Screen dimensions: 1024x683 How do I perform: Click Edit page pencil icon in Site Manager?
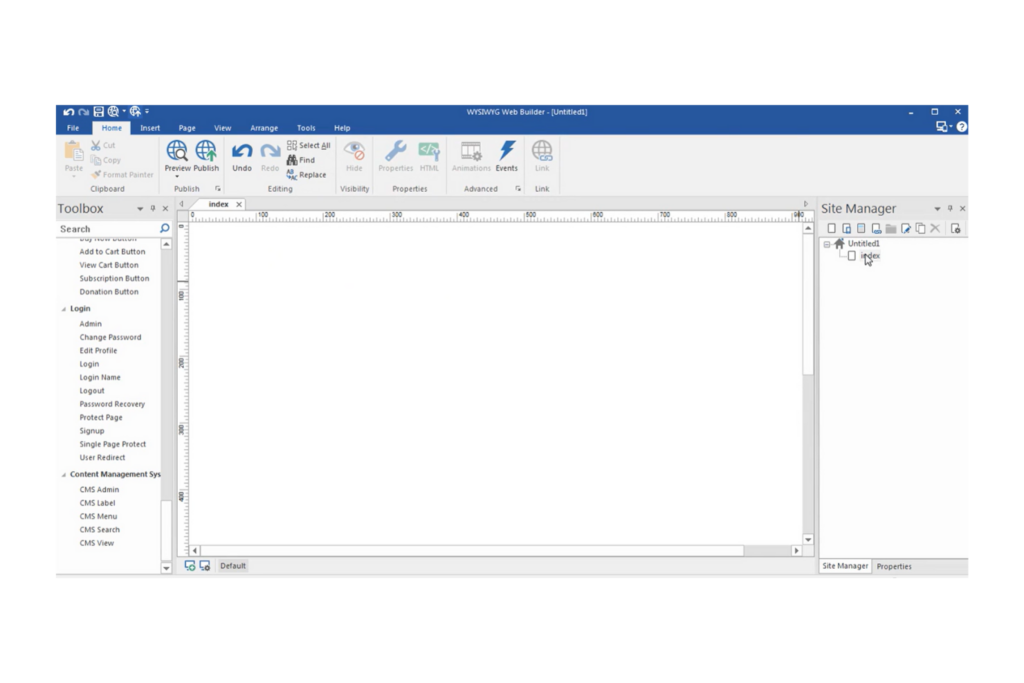point(906,229)
